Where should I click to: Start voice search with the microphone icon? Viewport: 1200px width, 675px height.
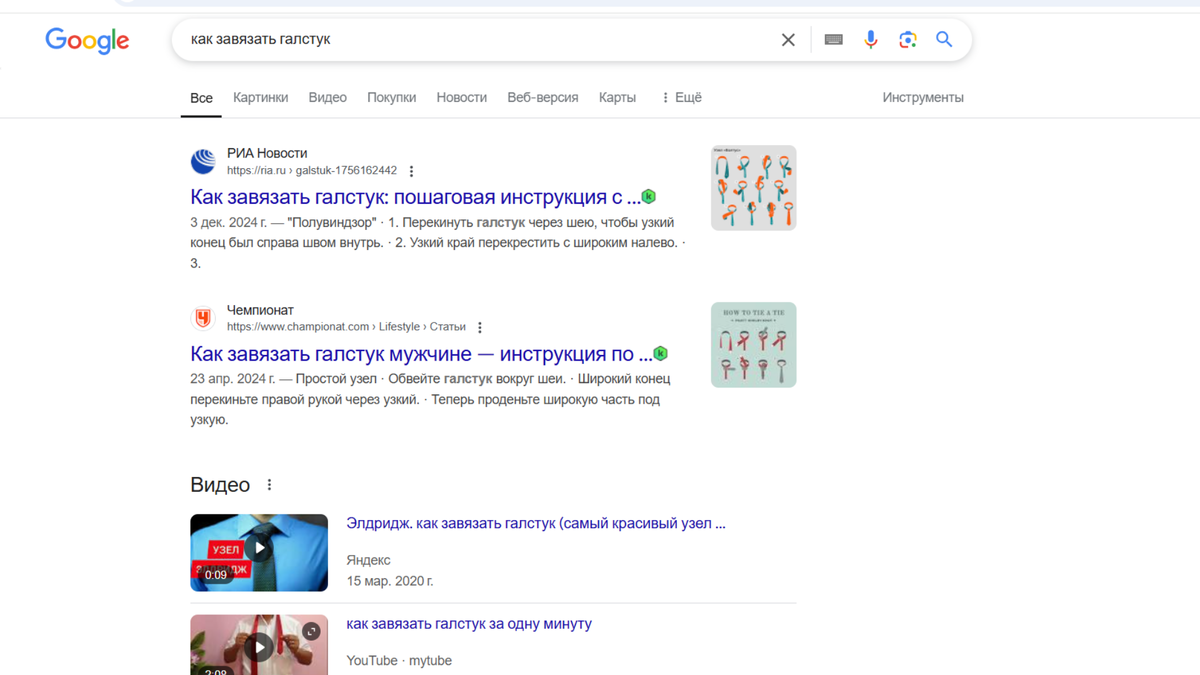pos(871,40)
